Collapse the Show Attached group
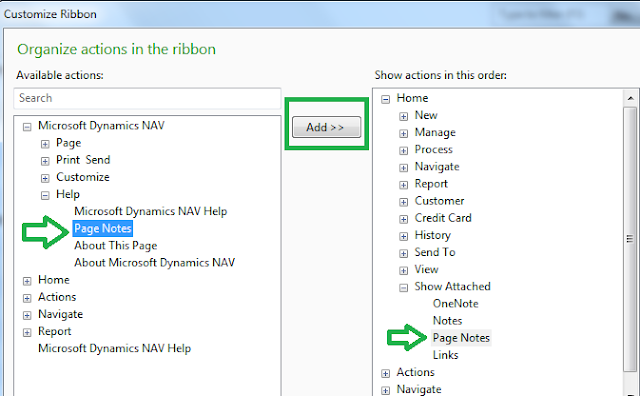This screenshot has width=640, height=396. click(403, 288)
